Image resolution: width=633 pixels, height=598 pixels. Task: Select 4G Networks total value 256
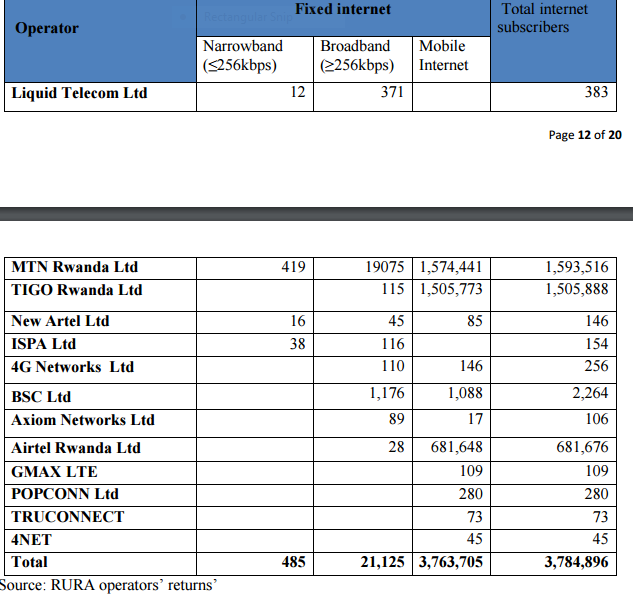tap(596, 366)
